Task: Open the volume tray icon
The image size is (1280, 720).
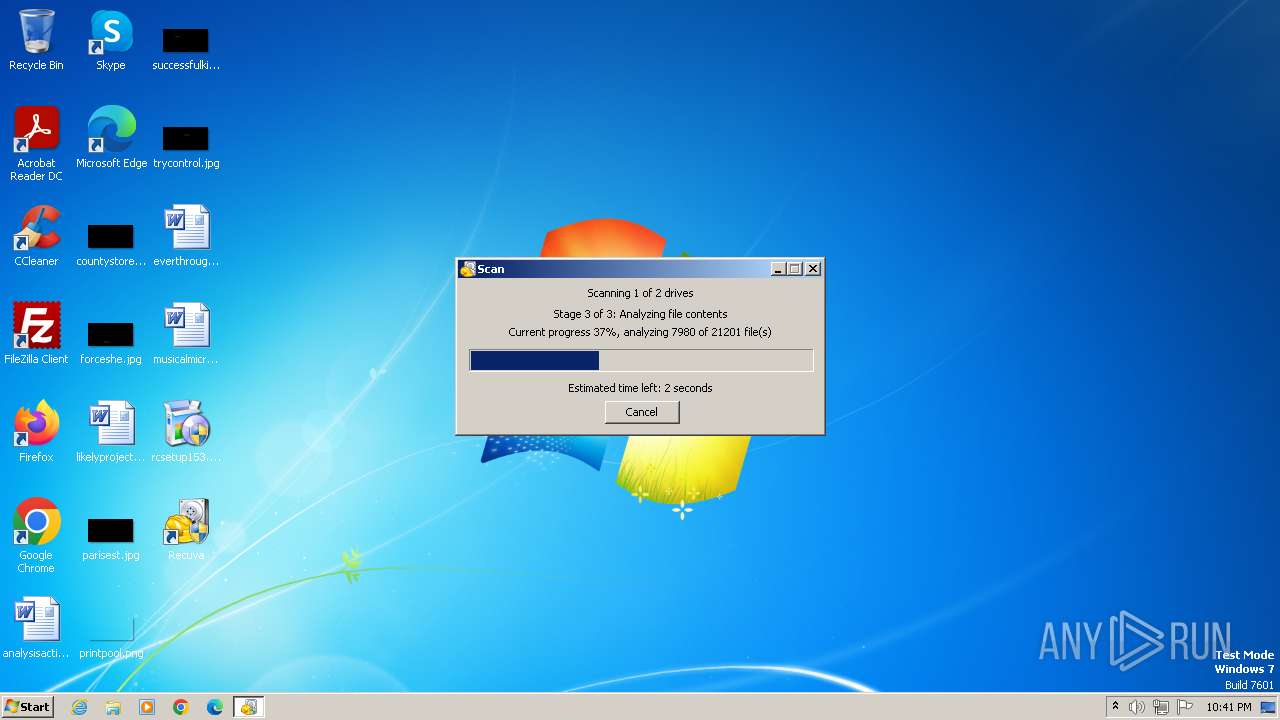Action: coord(1137,707)
